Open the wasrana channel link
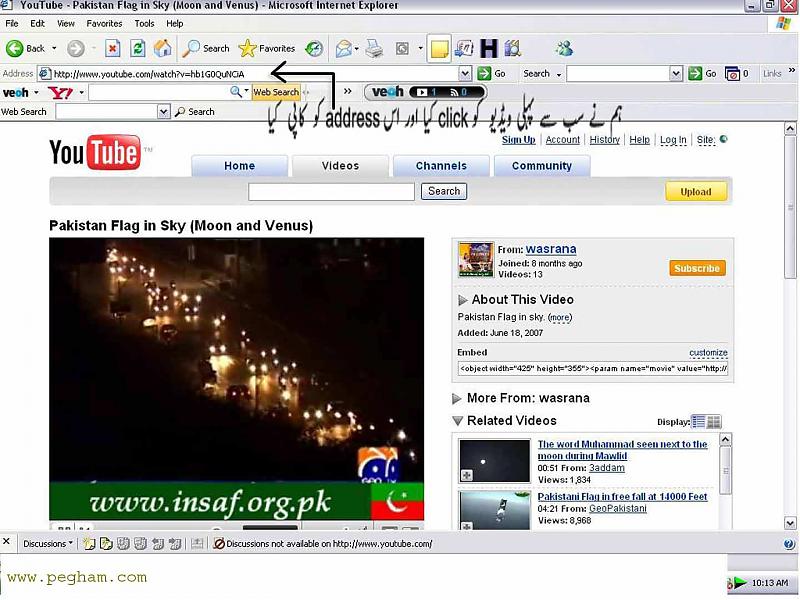This screenshot has height=600, width=800. point(551,249)
